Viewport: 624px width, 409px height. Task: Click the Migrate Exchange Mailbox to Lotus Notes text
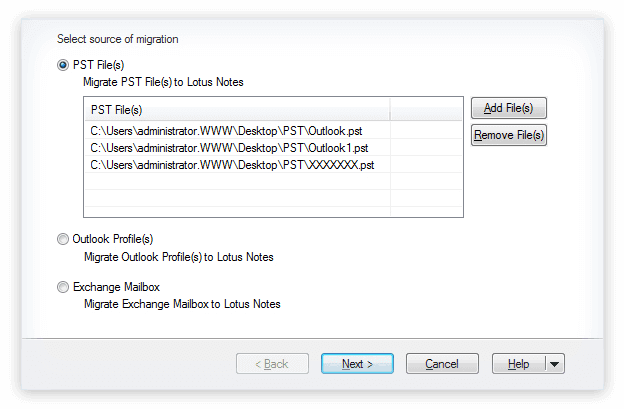point(182,304)
